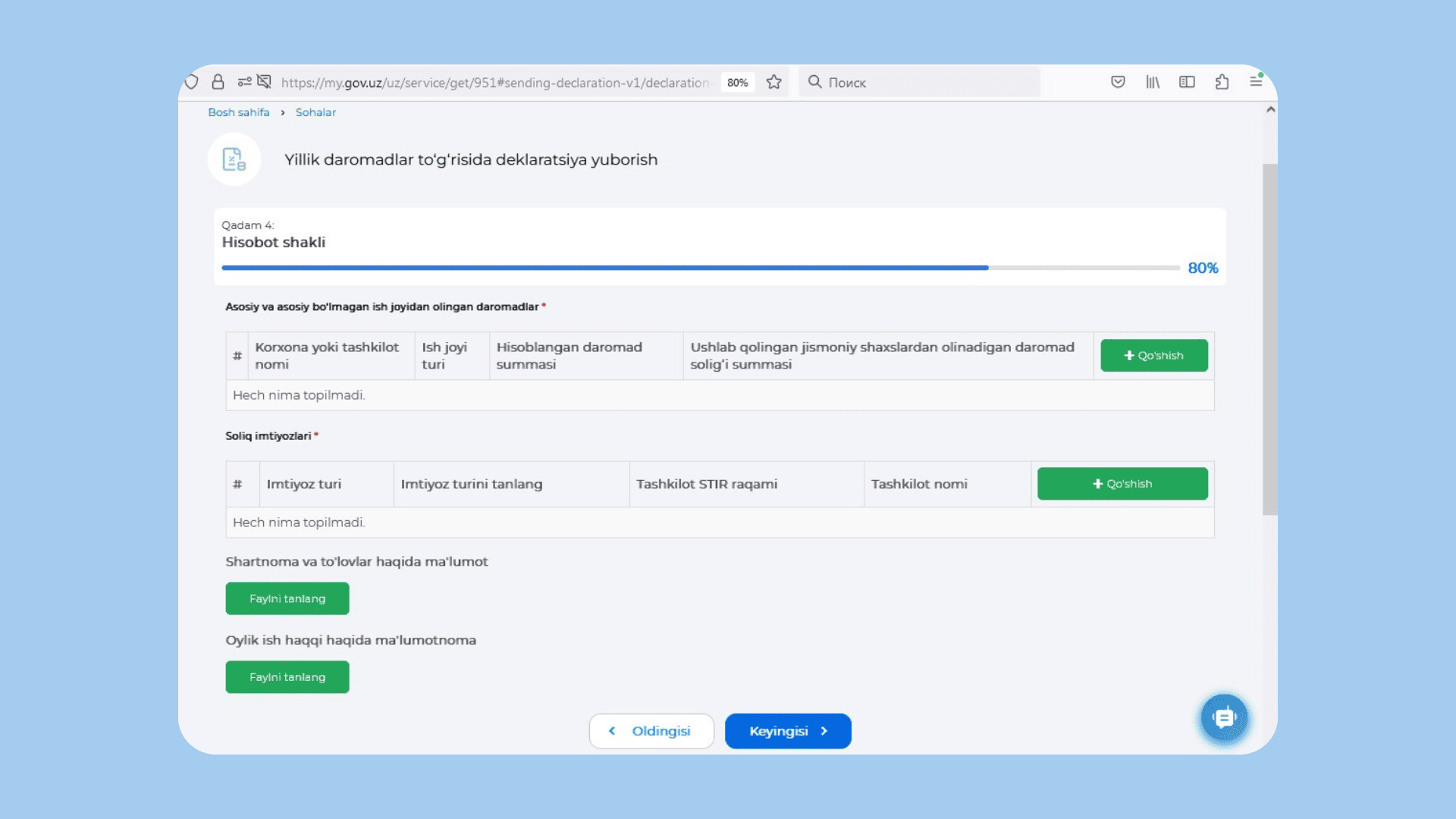Open the Pocket save icon
This screenshot has height=819, width=1456.
click(x=1118, y=82)
